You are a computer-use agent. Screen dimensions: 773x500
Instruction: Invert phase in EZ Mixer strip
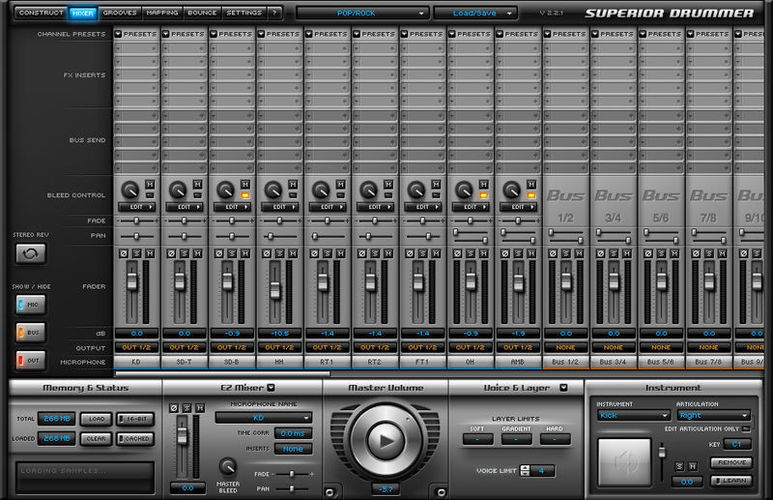pos(174,408)
